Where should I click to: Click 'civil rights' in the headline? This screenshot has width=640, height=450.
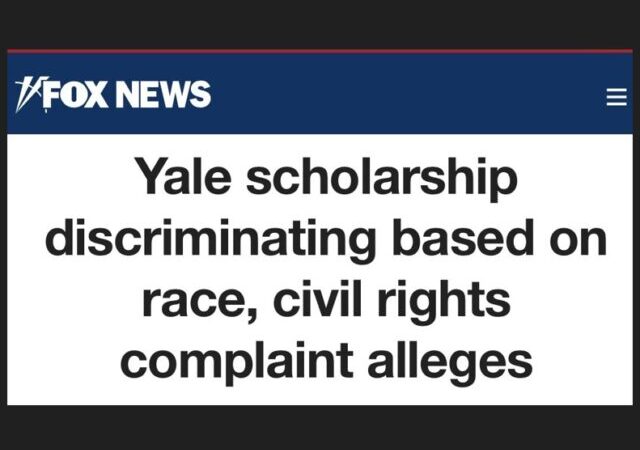[392, 300]
